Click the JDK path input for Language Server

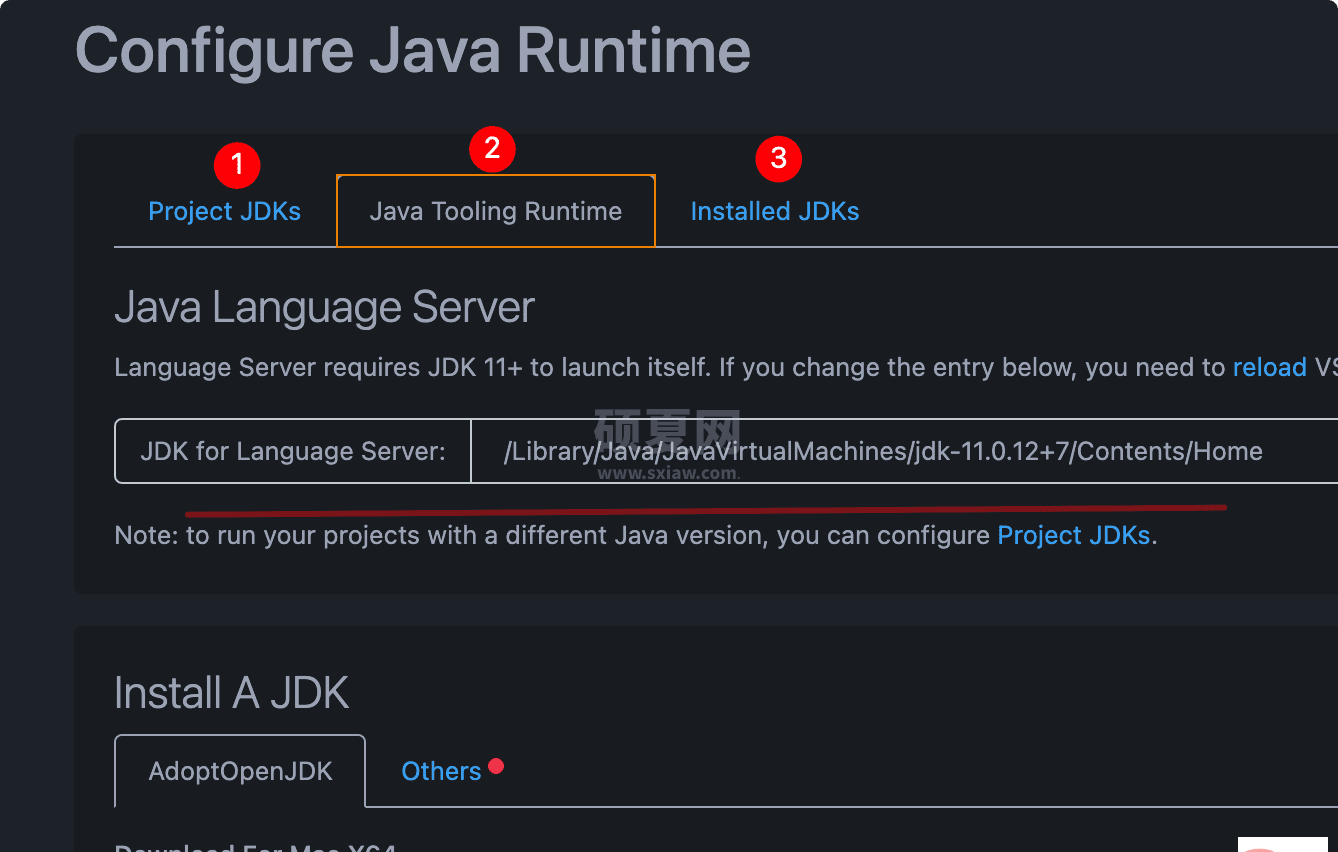click(x=904, y=451)
